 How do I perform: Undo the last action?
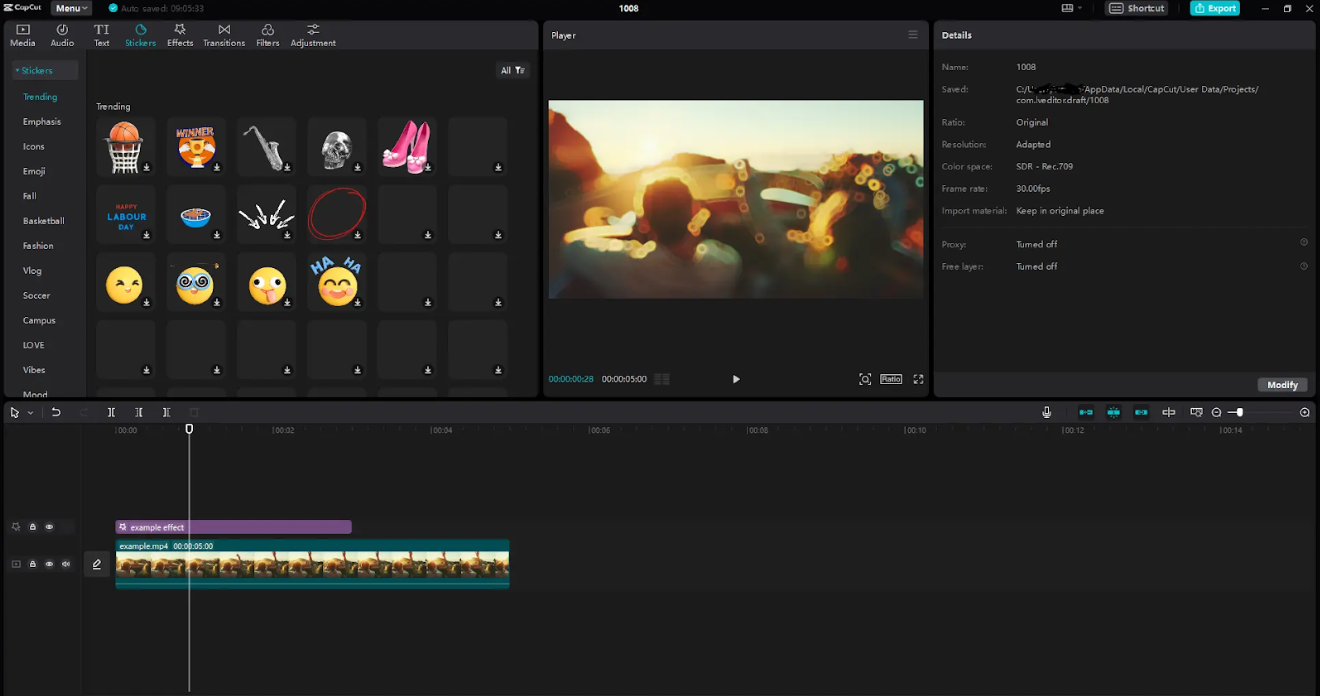tap(56, 413)
